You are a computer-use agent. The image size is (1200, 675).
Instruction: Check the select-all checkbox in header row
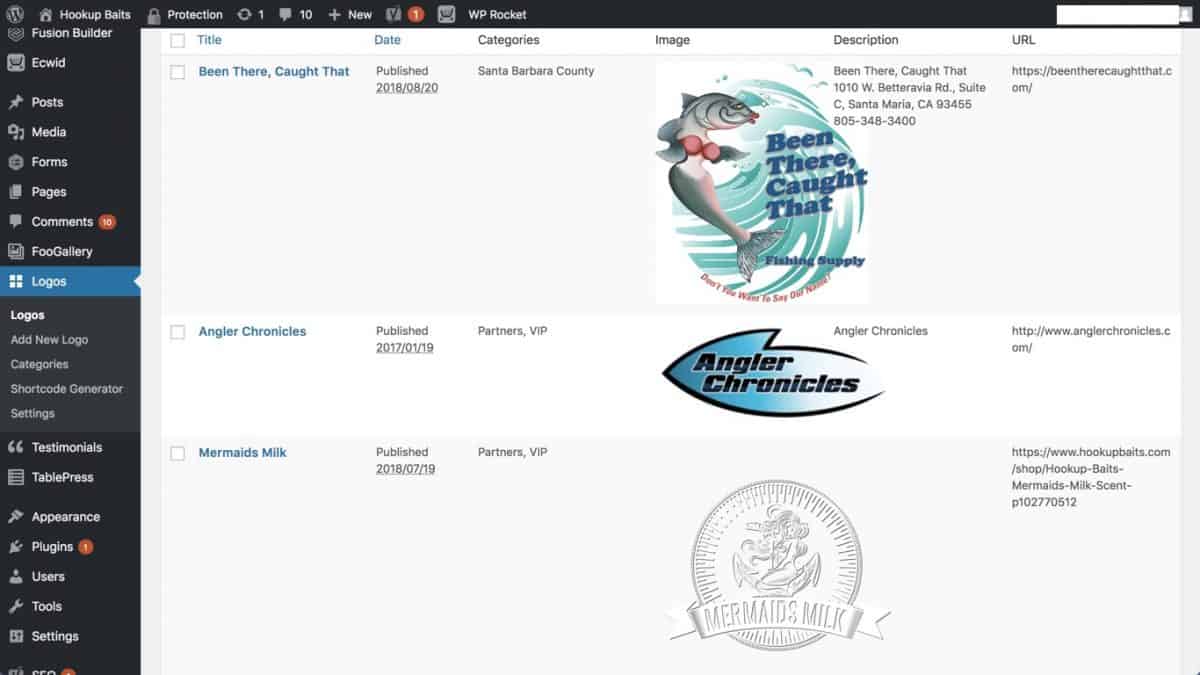tap(177, 40)
